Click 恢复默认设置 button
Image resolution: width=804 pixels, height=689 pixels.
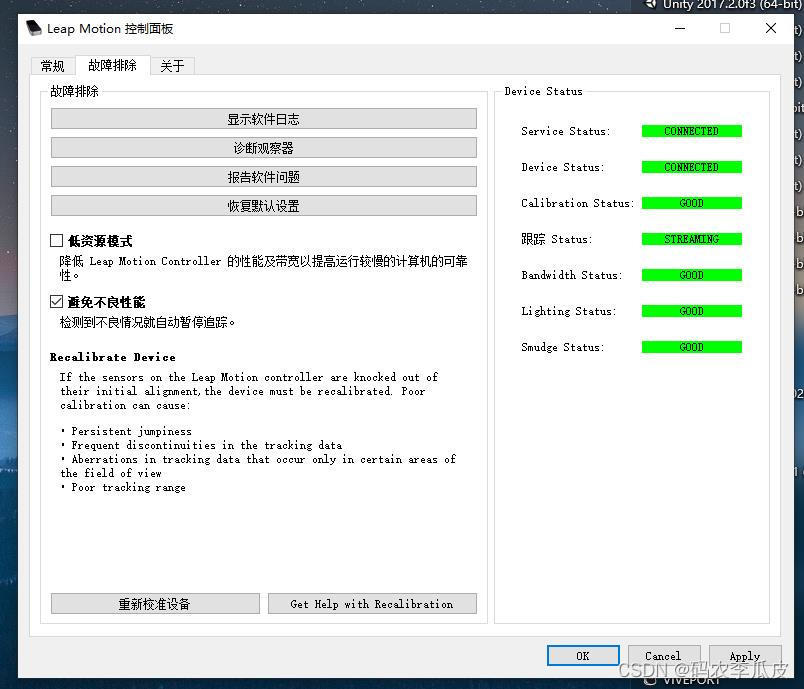coord(264,206)
